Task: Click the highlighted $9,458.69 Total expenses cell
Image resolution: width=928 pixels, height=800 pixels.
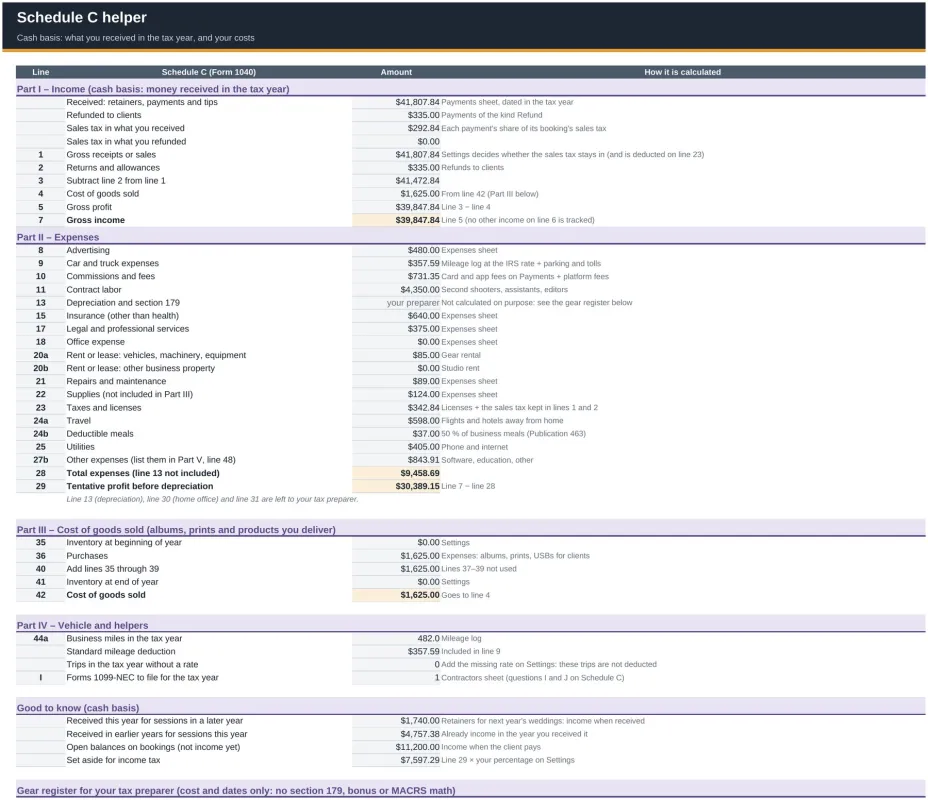Action: [x=396, y=473]
